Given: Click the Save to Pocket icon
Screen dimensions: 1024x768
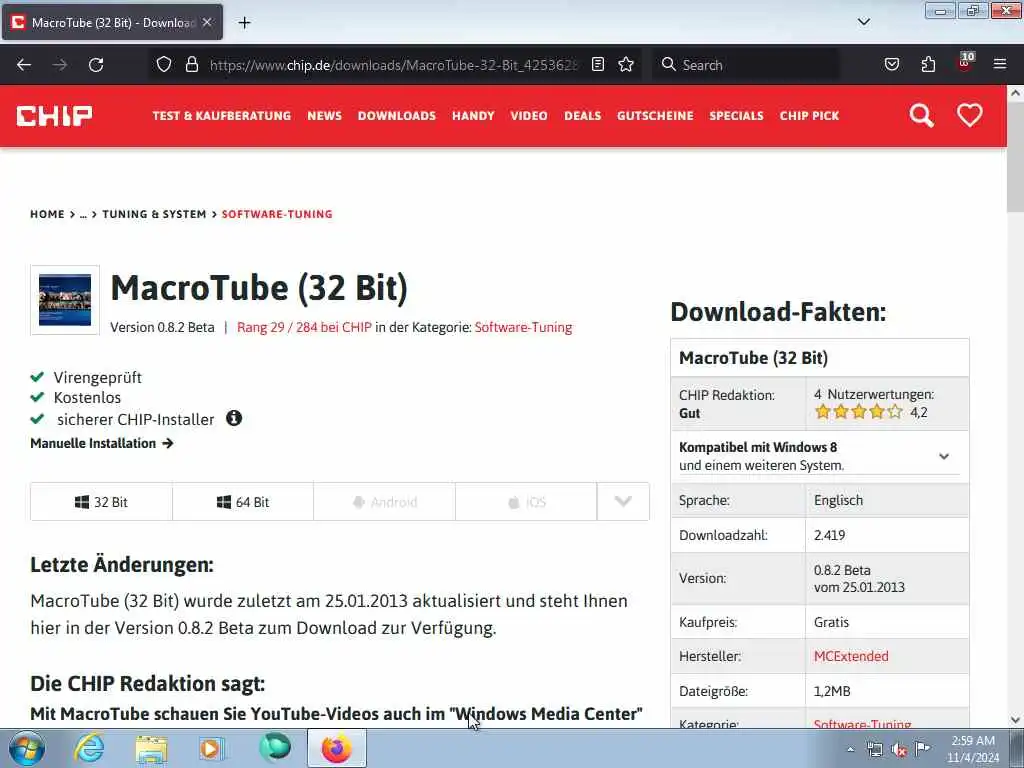Looking at the screenshot, I should pos(892,64).
